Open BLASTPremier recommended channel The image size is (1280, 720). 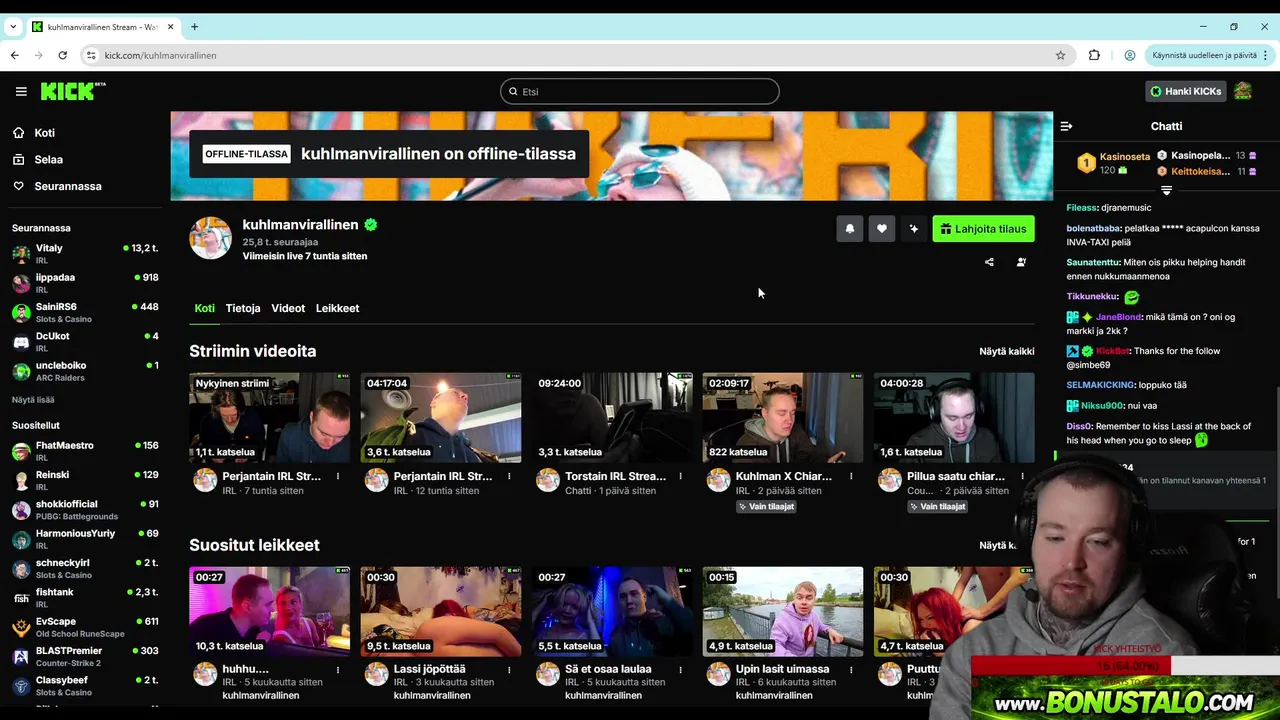[85, 656]
